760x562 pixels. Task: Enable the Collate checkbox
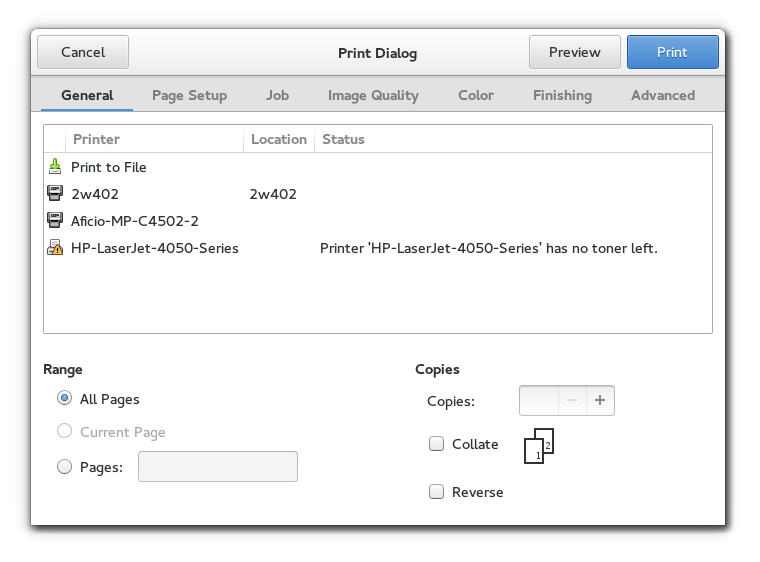[436, 444]
